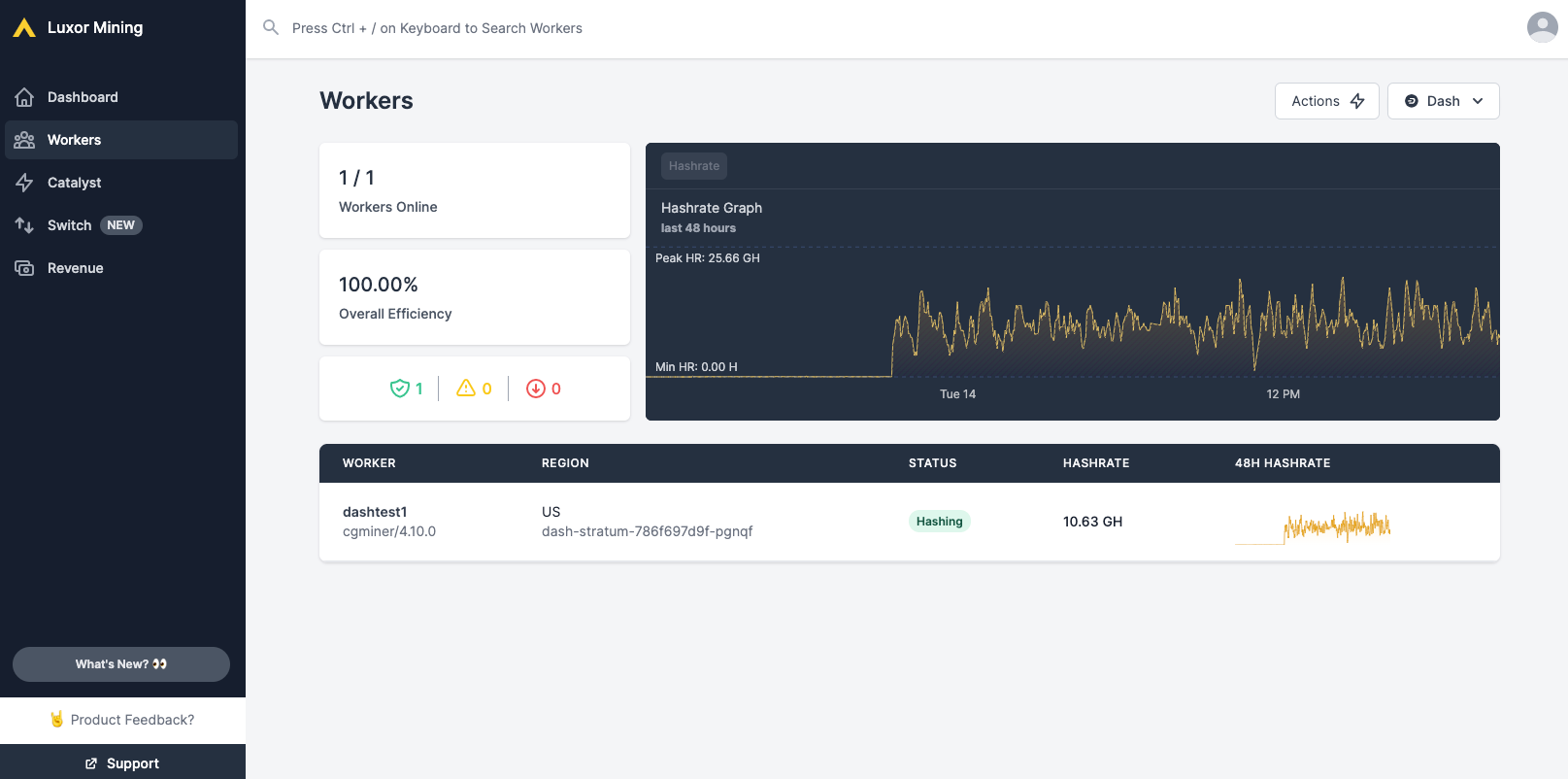Expand the Dash coin dropdown chevron
The height and width of the screenshot is (779, 1568).
(1478, 101)
